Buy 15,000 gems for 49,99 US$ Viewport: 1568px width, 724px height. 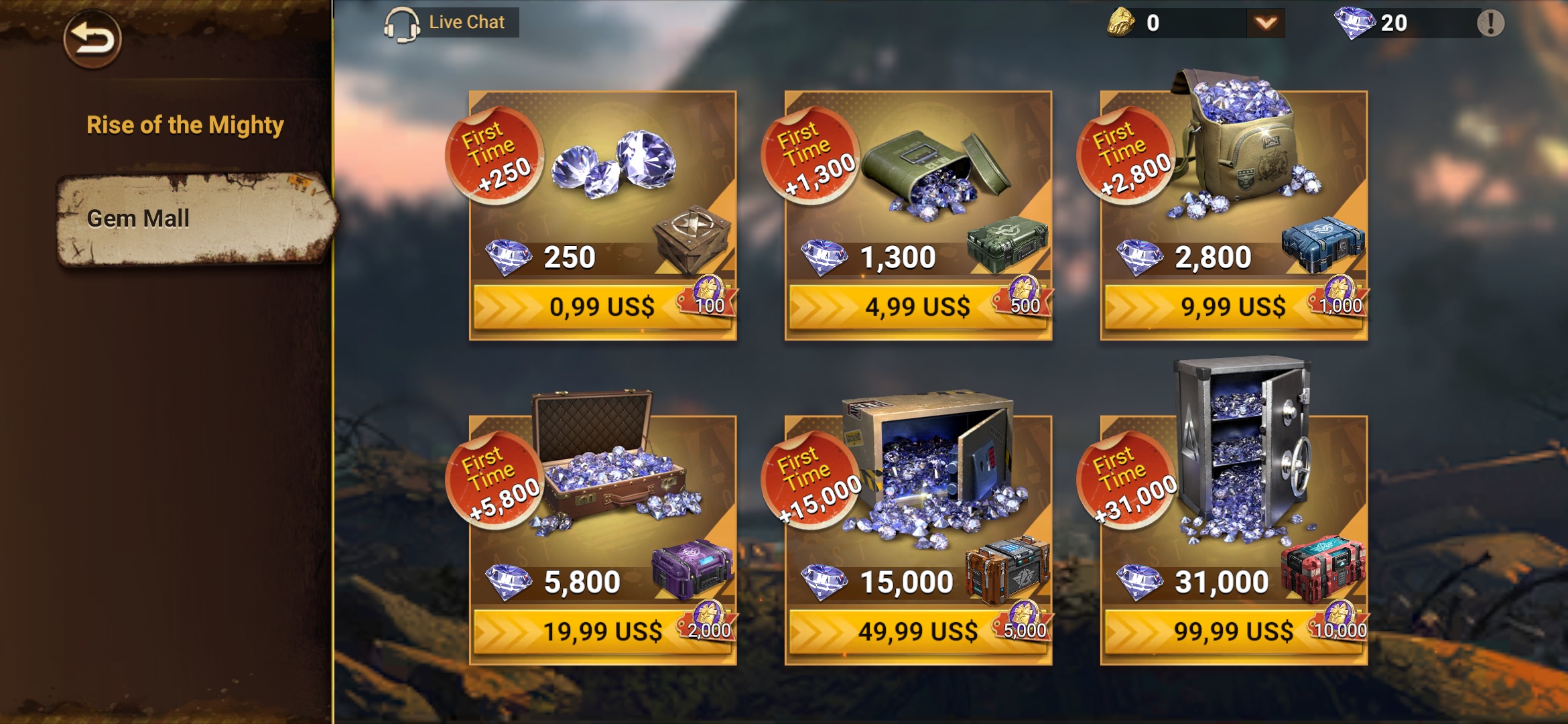[x=917, y=631]
